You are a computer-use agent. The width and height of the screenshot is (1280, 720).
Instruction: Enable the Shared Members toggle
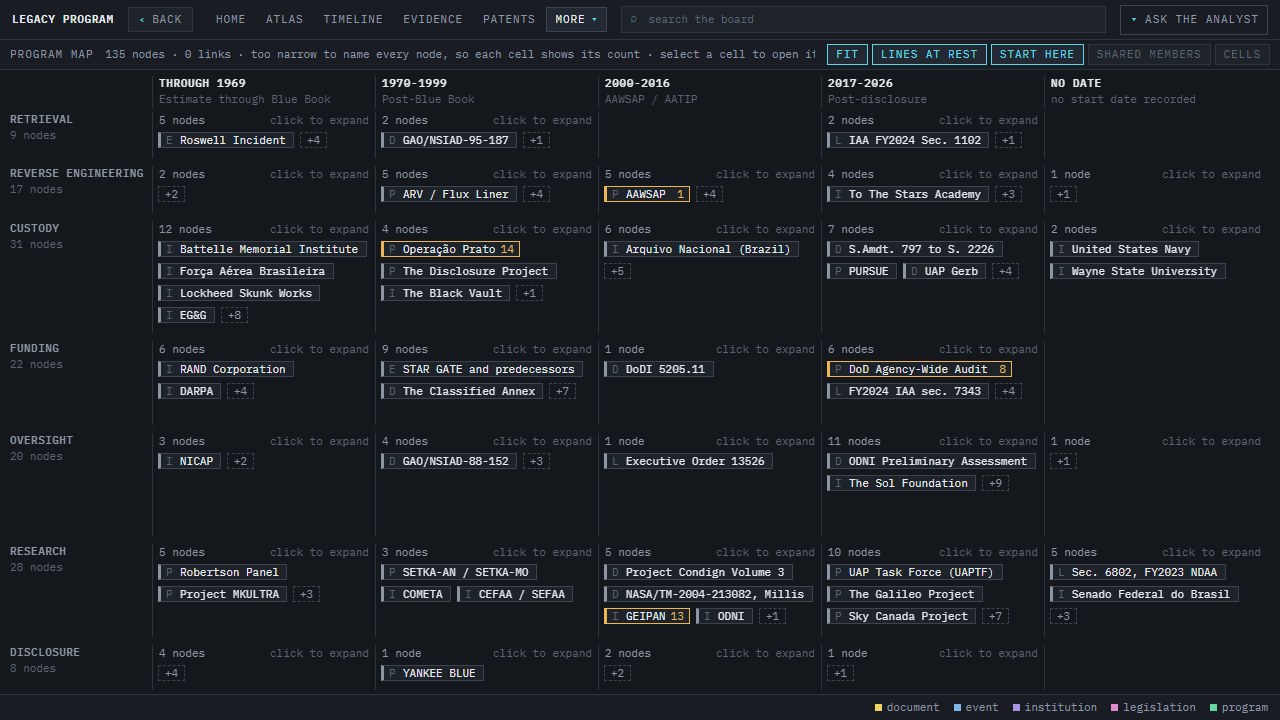tap(1148, 54)
